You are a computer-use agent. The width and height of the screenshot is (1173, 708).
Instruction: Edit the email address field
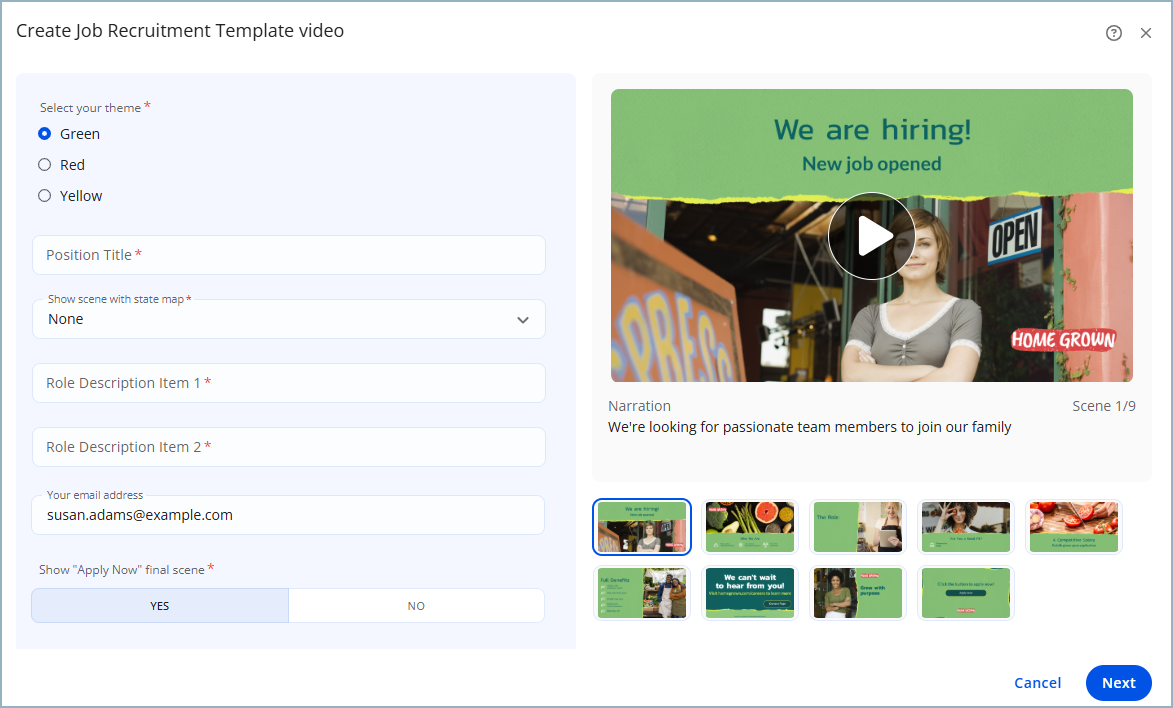click(x=289, y=515)
